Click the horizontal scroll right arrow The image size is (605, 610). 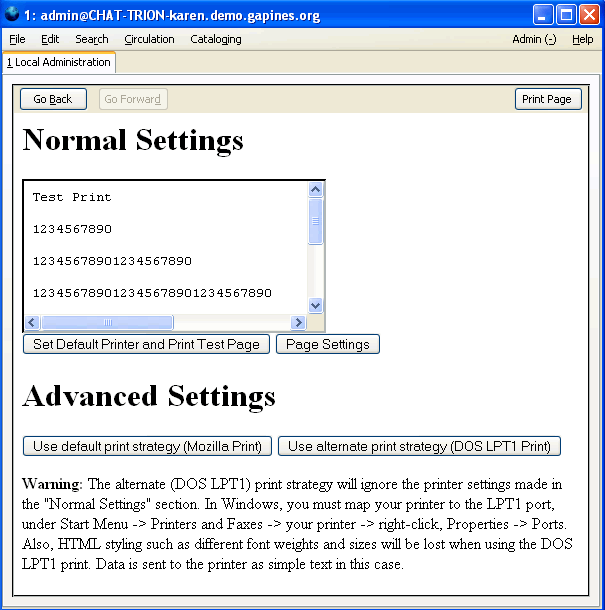tap(298, 322)
